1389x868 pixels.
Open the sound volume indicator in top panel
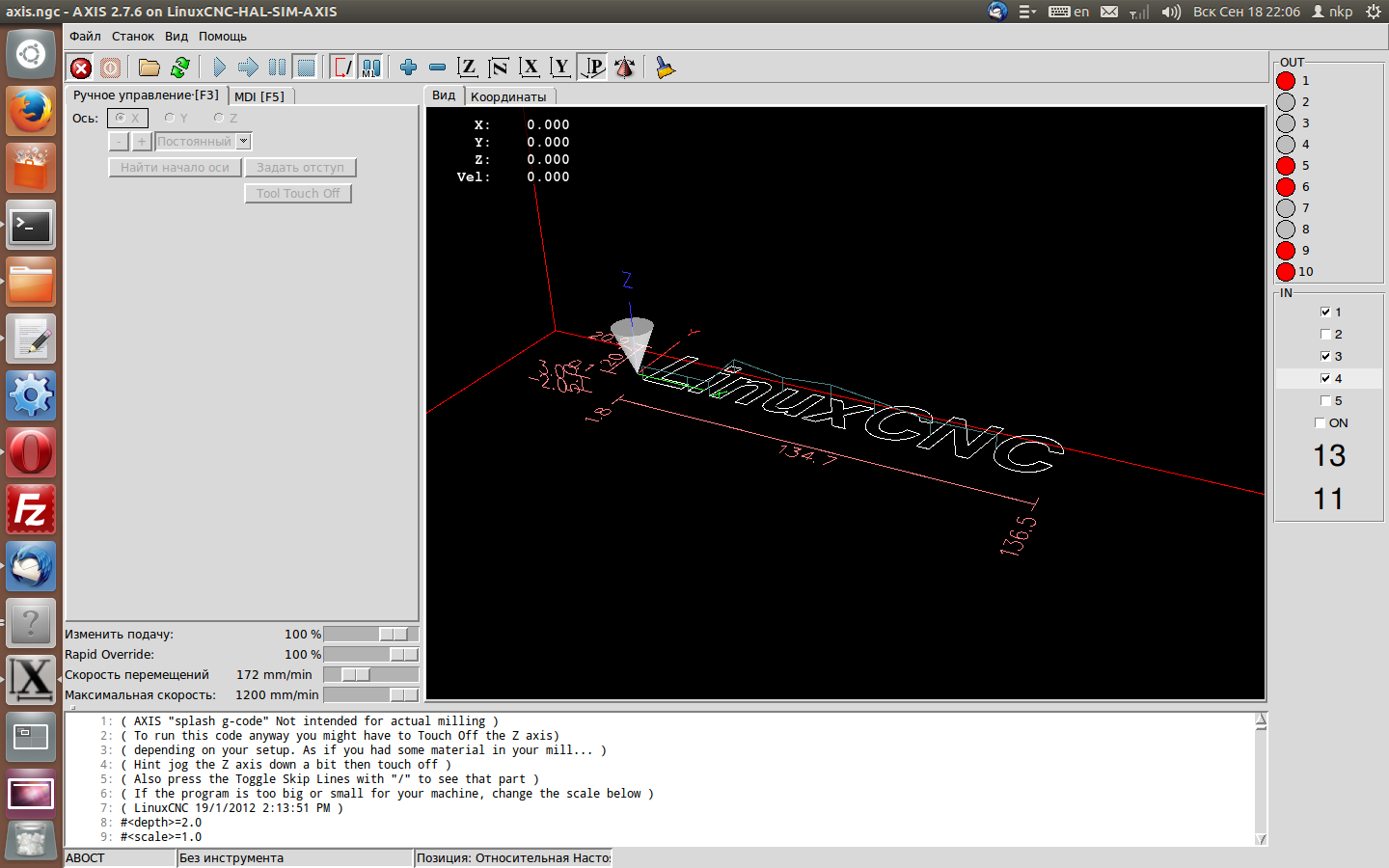point(1171,12)
